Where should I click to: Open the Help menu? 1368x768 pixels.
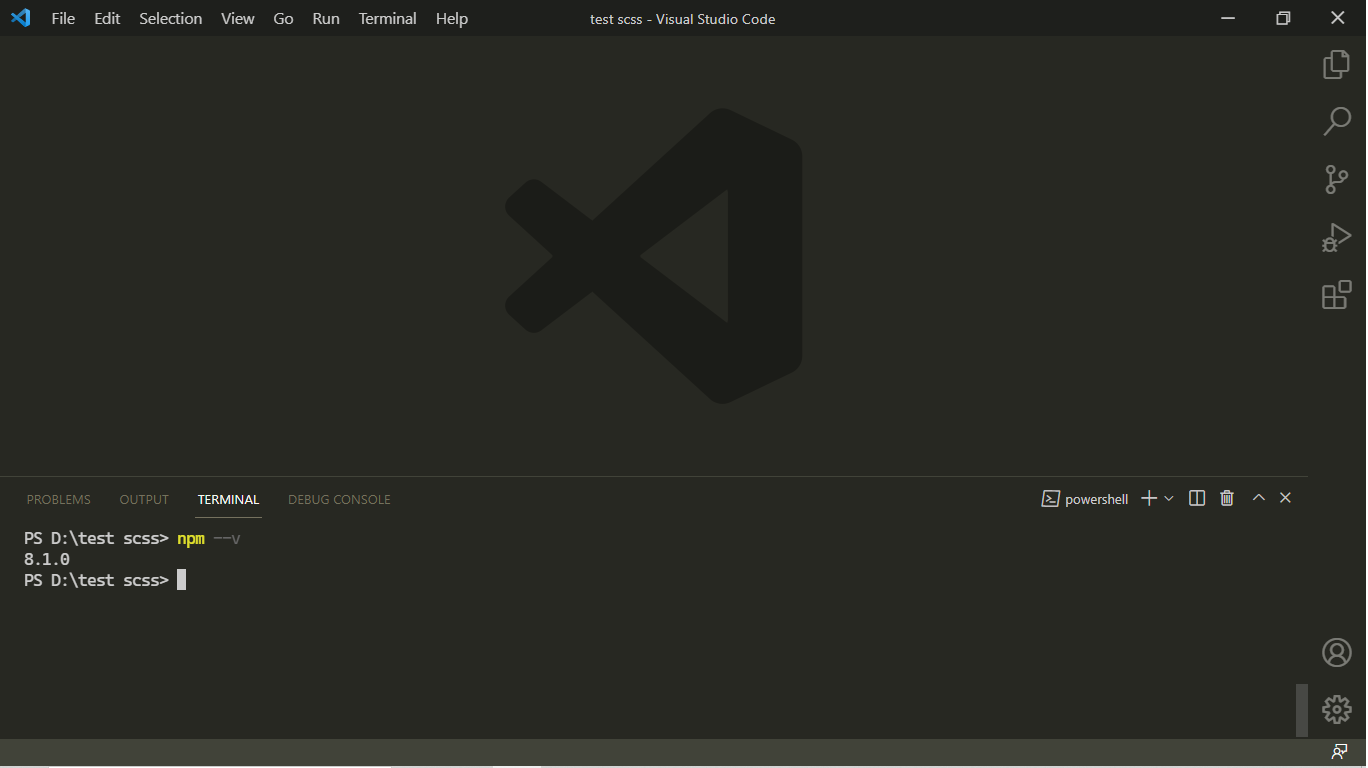click(x=452, y=18)
